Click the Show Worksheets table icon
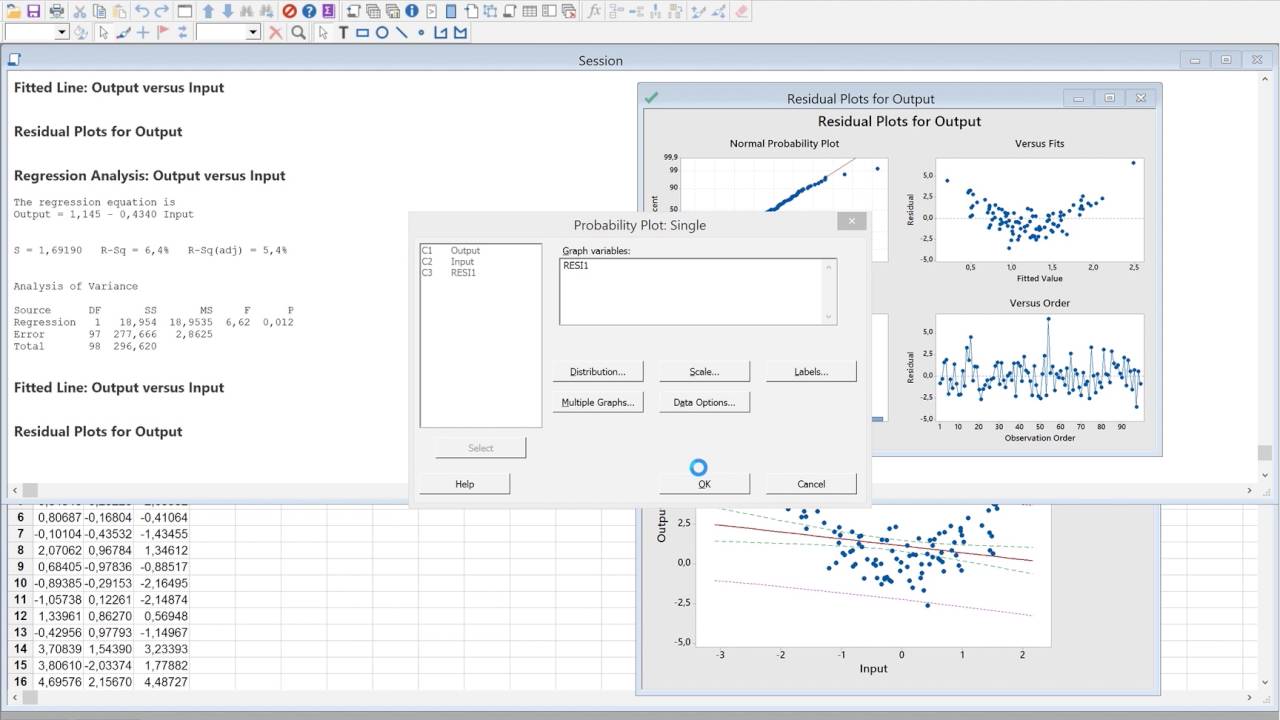This screenshot has width=1280, height=720. [529, 11]
